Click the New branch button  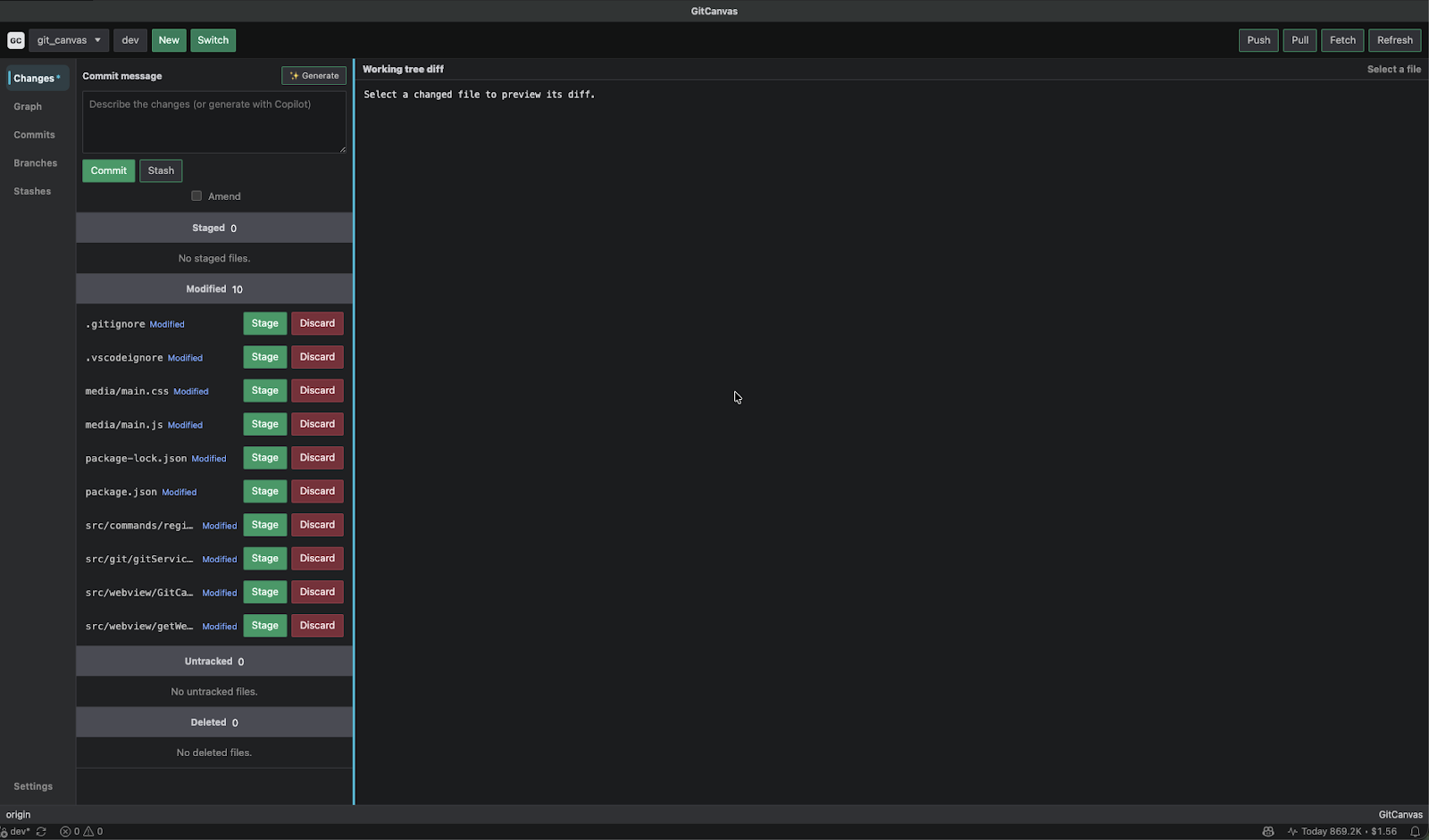(x=169, y=40)
